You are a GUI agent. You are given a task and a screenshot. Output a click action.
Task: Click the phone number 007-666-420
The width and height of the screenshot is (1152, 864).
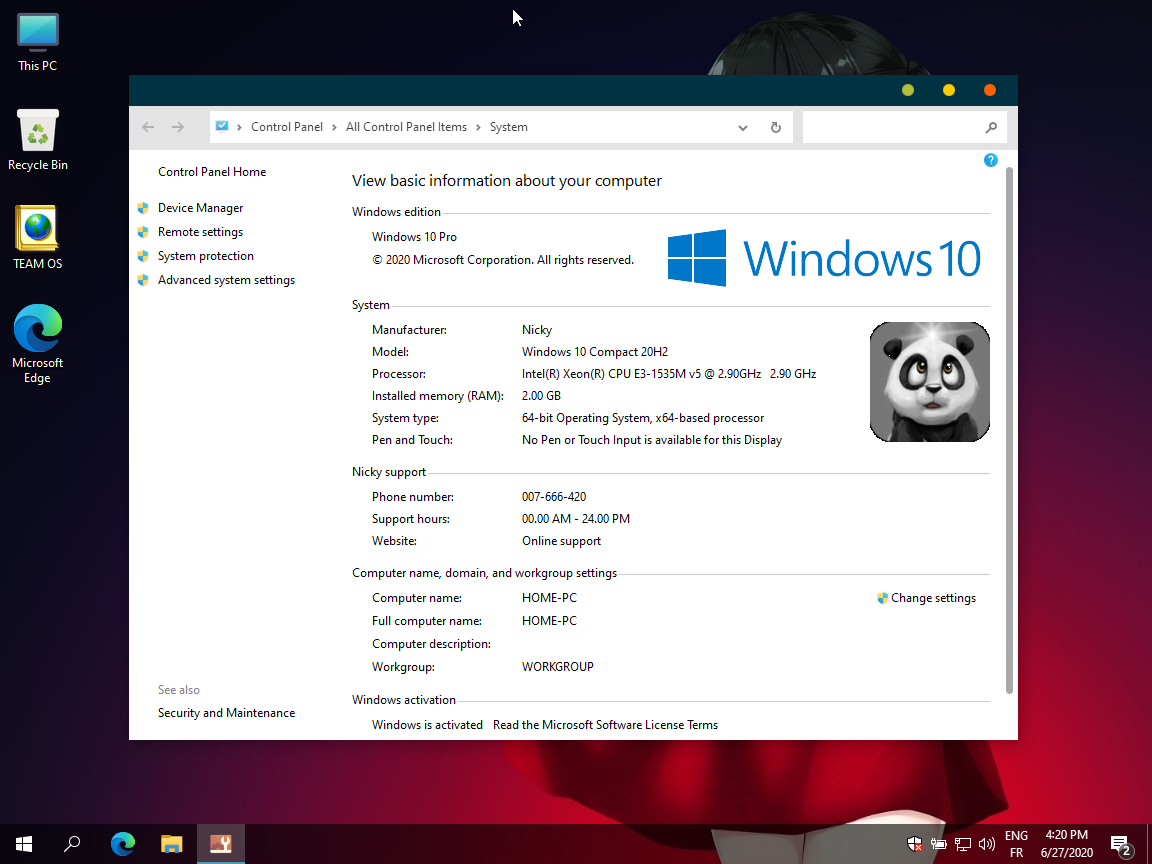coord(554,497)
